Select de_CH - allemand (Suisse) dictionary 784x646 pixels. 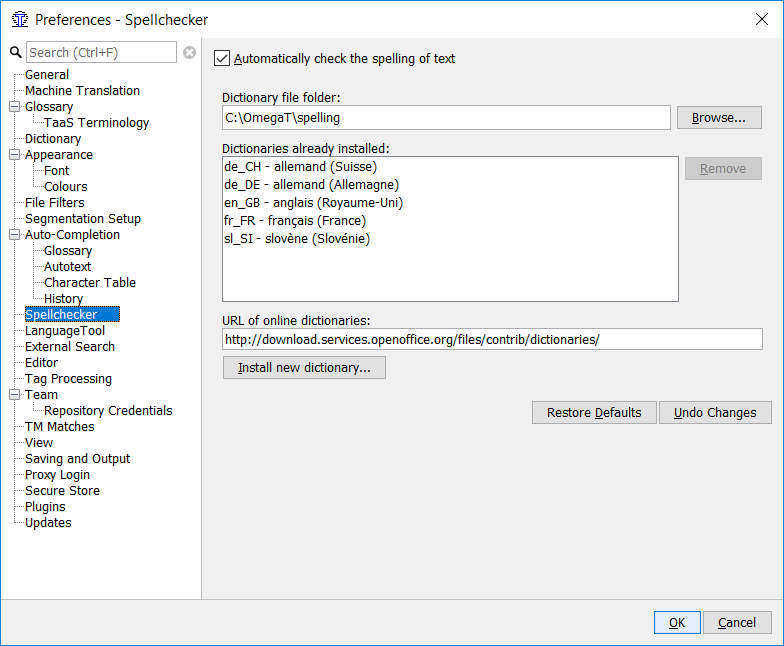tap(450, 166)
